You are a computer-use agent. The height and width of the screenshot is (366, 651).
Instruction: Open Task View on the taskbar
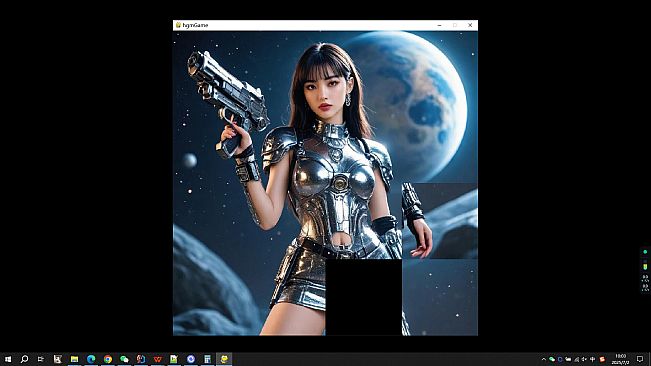[x=41, y=359]
